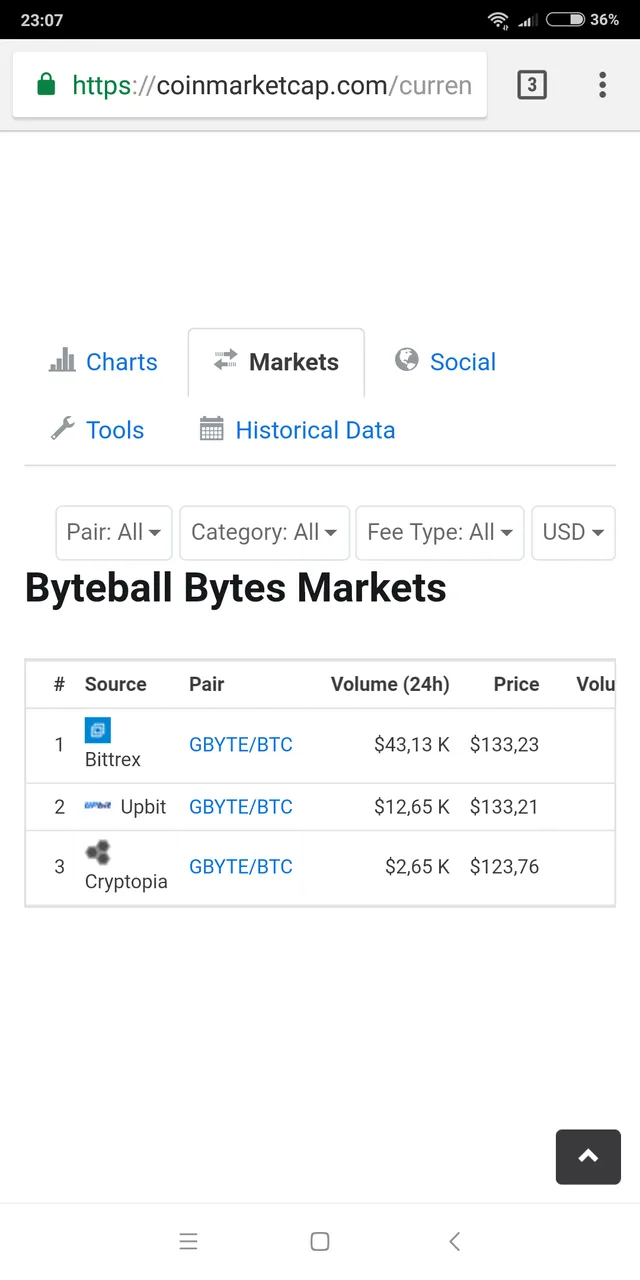This screenshot has height=1280, width=640.
Task: Click the Upbit source name
Action: coord(143,807)
